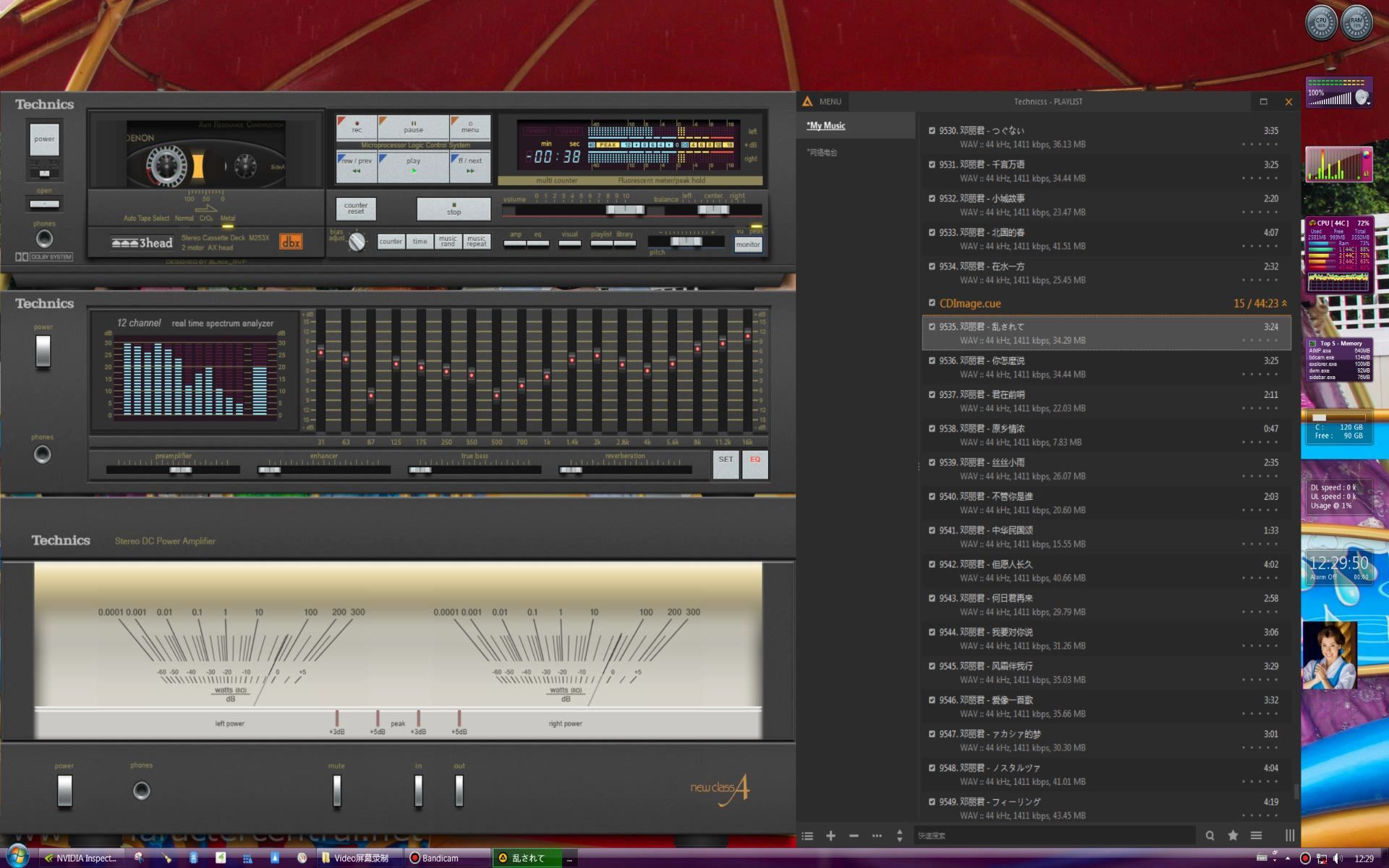This screenshot has width=1389, height=868.
Task: Click the monitor vu/peak button
Action: pyautogui.click(x=748, y=244)
